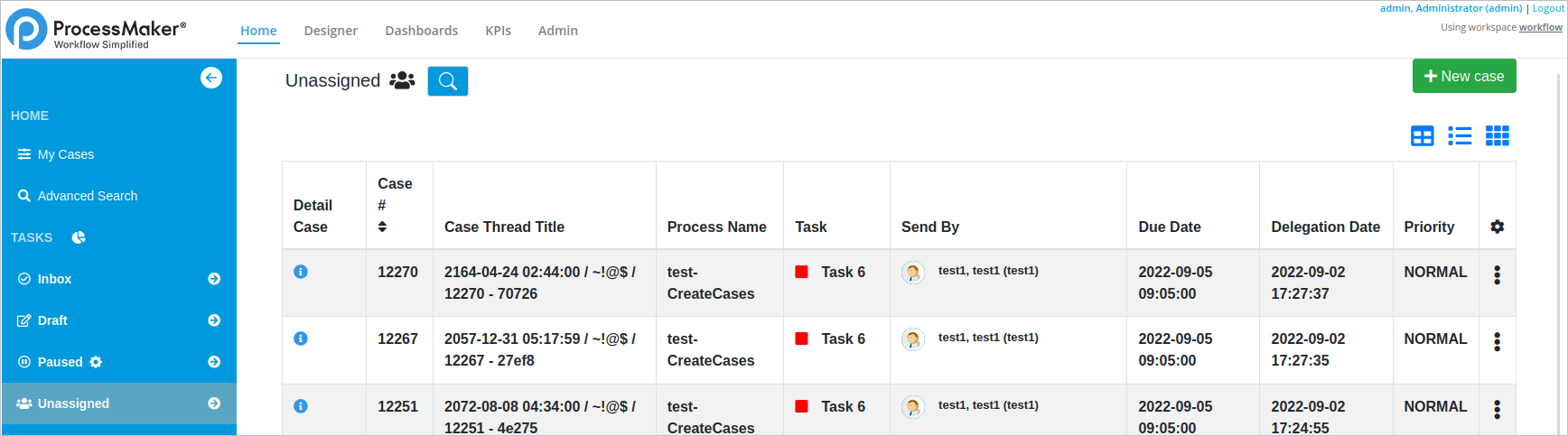Open the Designer tab
Screen dimensions: 1568x436
tap(331, 31)
